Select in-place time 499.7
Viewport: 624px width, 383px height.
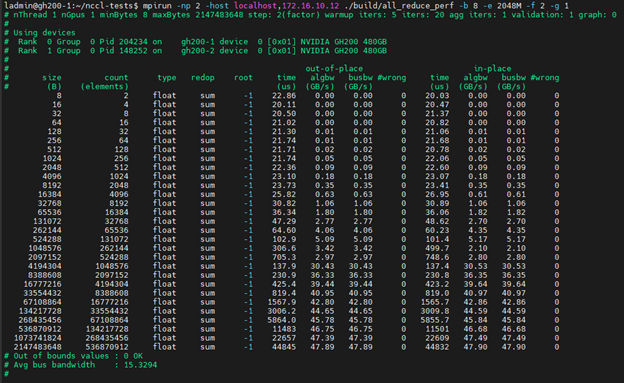[x=437, y=248]
